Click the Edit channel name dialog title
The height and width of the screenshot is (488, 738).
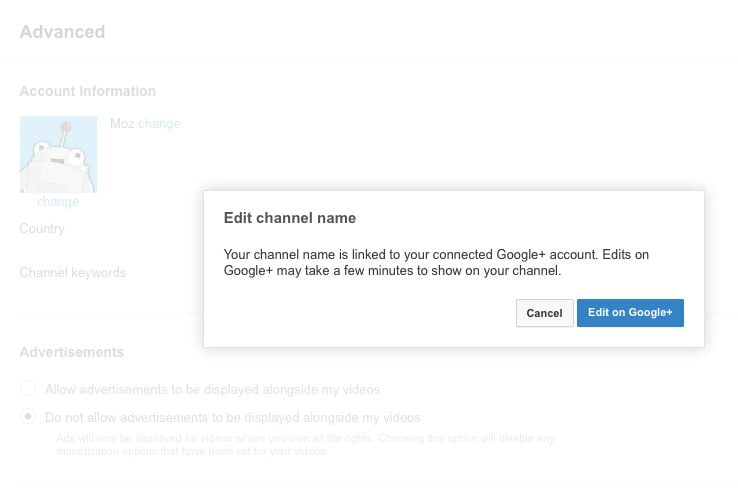click(x=290, y=218)
